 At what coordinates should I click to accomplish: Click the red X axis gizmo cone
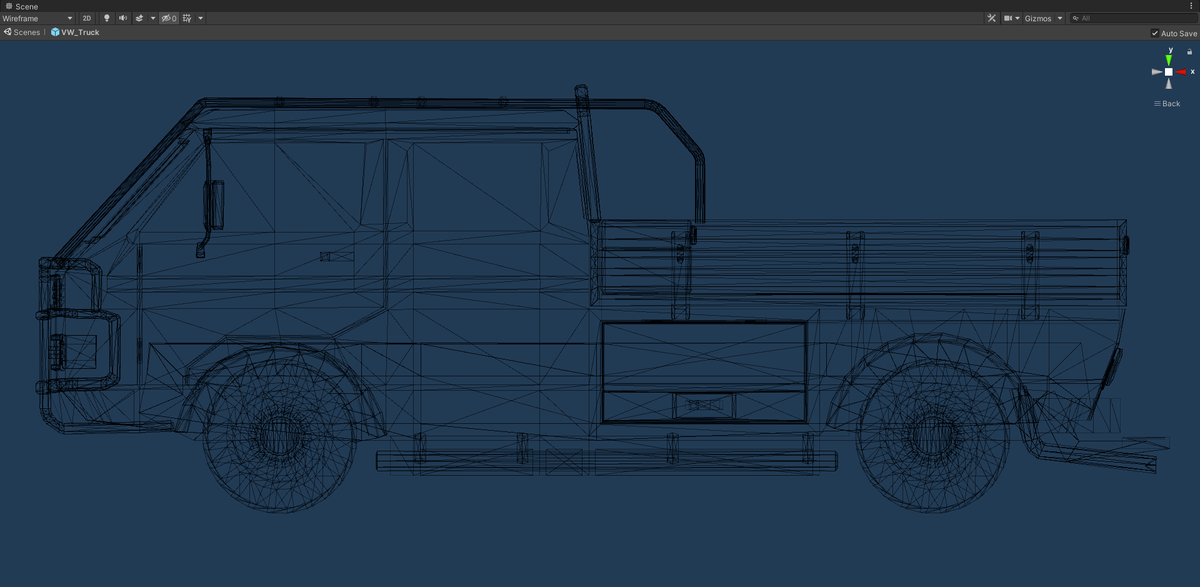tap(1181, 72)
